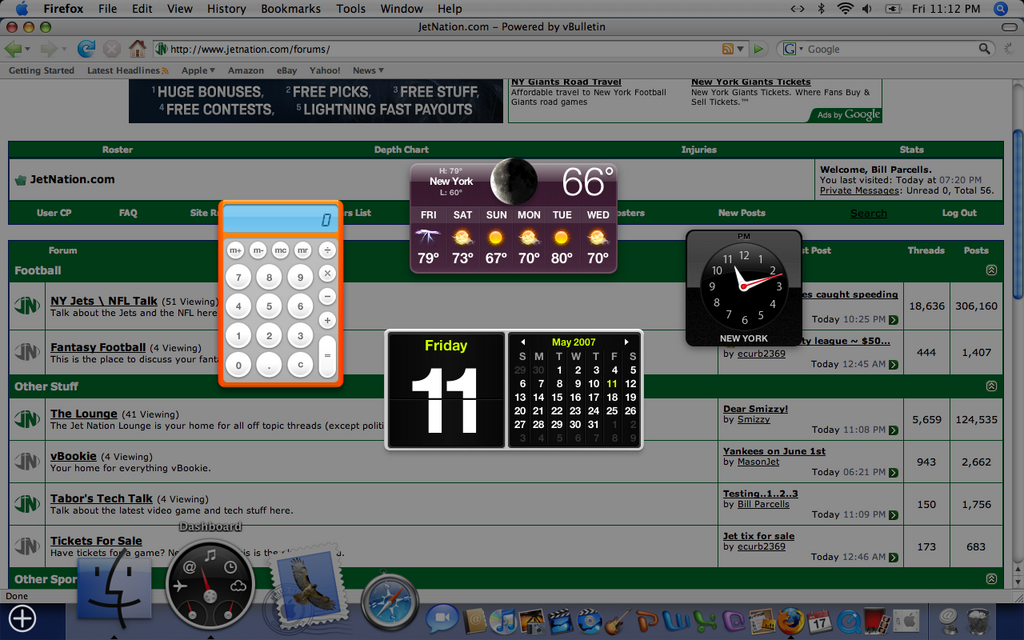Open GarageBand guitar icon in the Dock
Image resolution: width=1024 pixels, height=640 pixels.
point(617,621)
